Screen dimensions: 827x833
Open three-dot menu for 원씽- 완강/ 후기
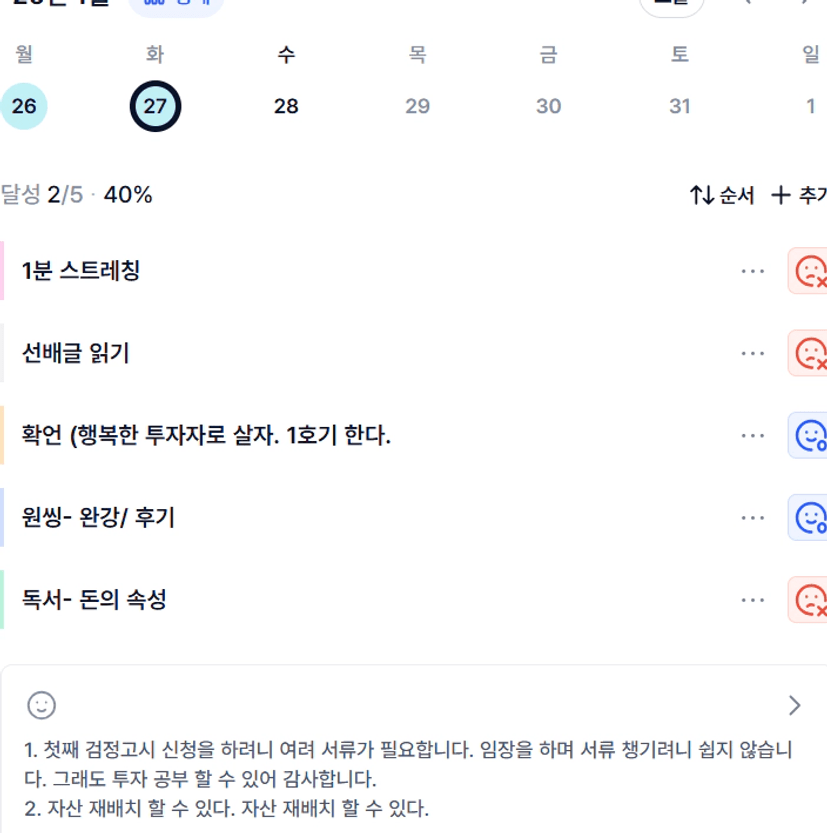click(753, 518)
